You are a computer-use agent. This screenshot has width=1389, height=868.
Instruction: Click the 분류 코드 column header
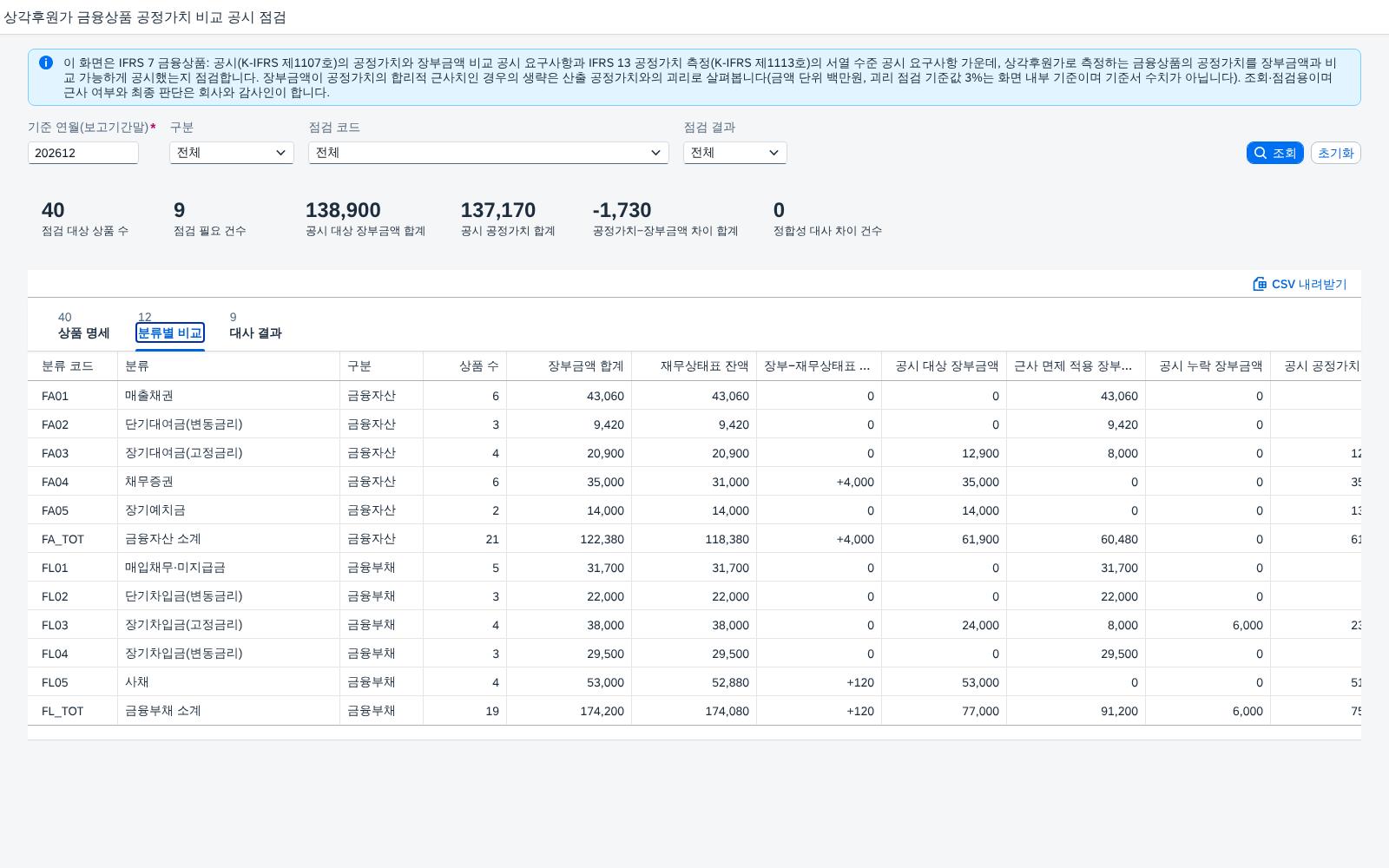pyautogui.click(x=73, y=366)
